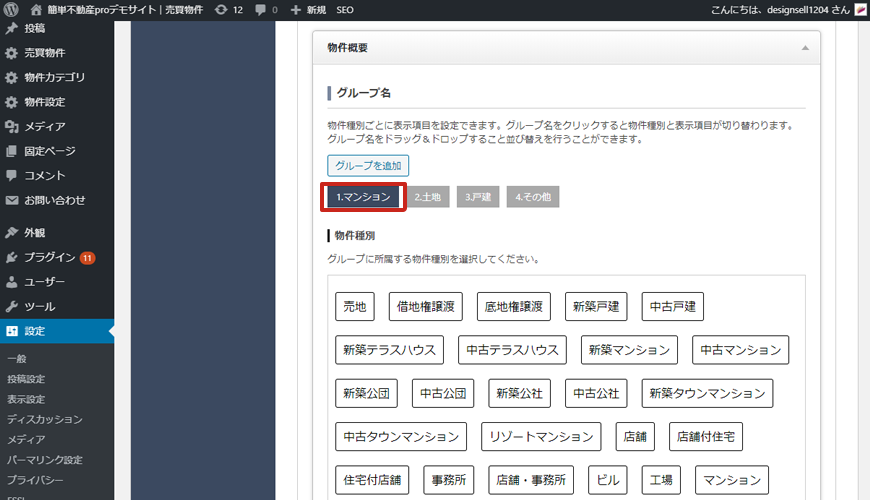Open パーマリンク設定 submenu link
Image resolution: width=870 pixels, height=500 pixels.
(44, 460)
